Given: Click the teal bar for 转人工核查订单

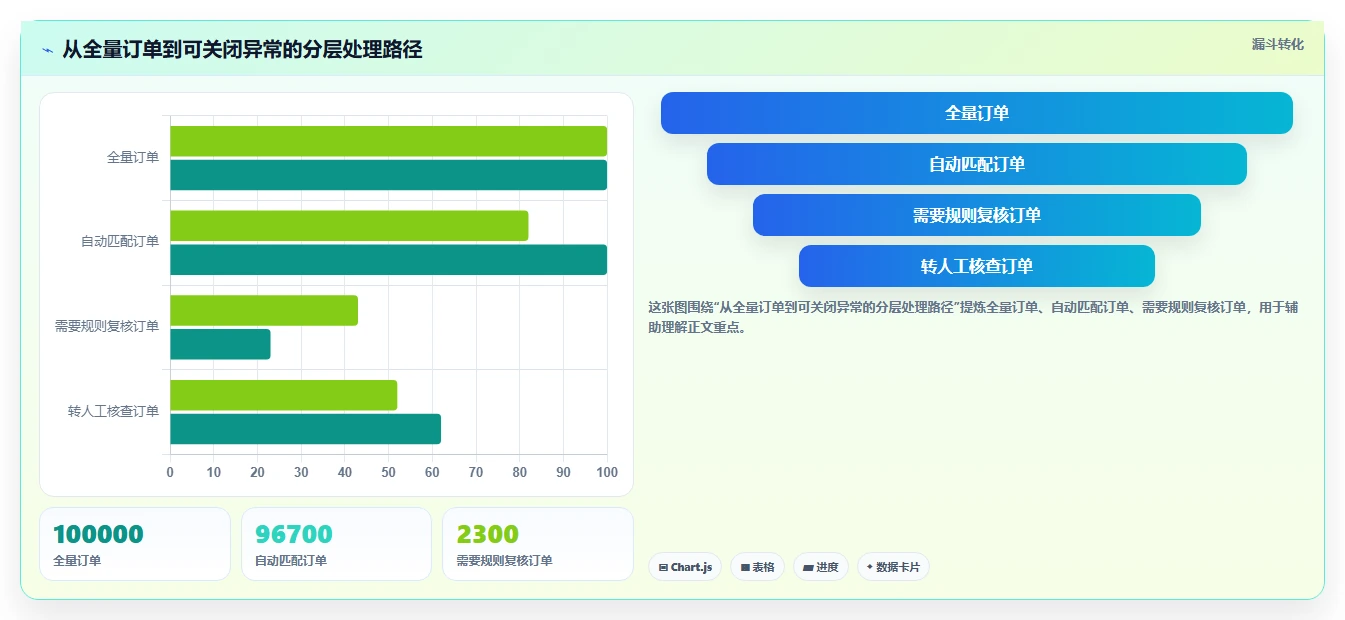Looking at the screenshot, I should pos(305,429).
